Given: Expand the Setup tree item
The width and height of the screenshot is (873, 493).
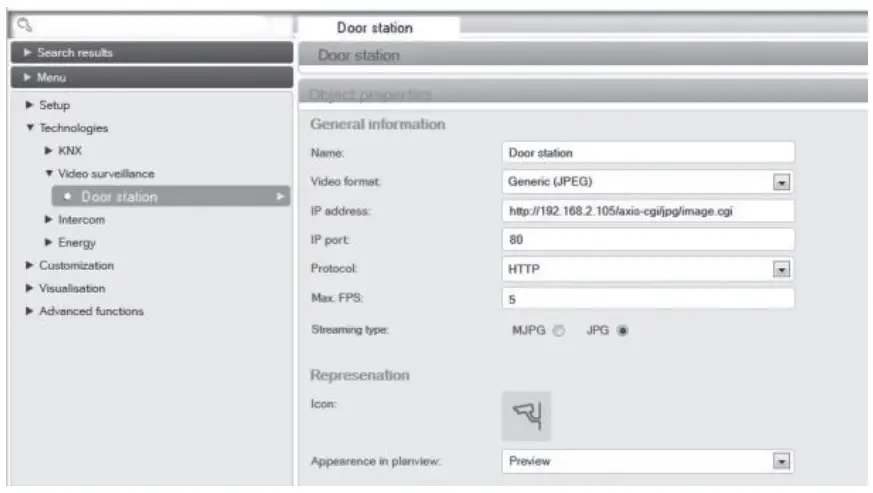Looking at the screenshot, I should click(x=30, y=105).
